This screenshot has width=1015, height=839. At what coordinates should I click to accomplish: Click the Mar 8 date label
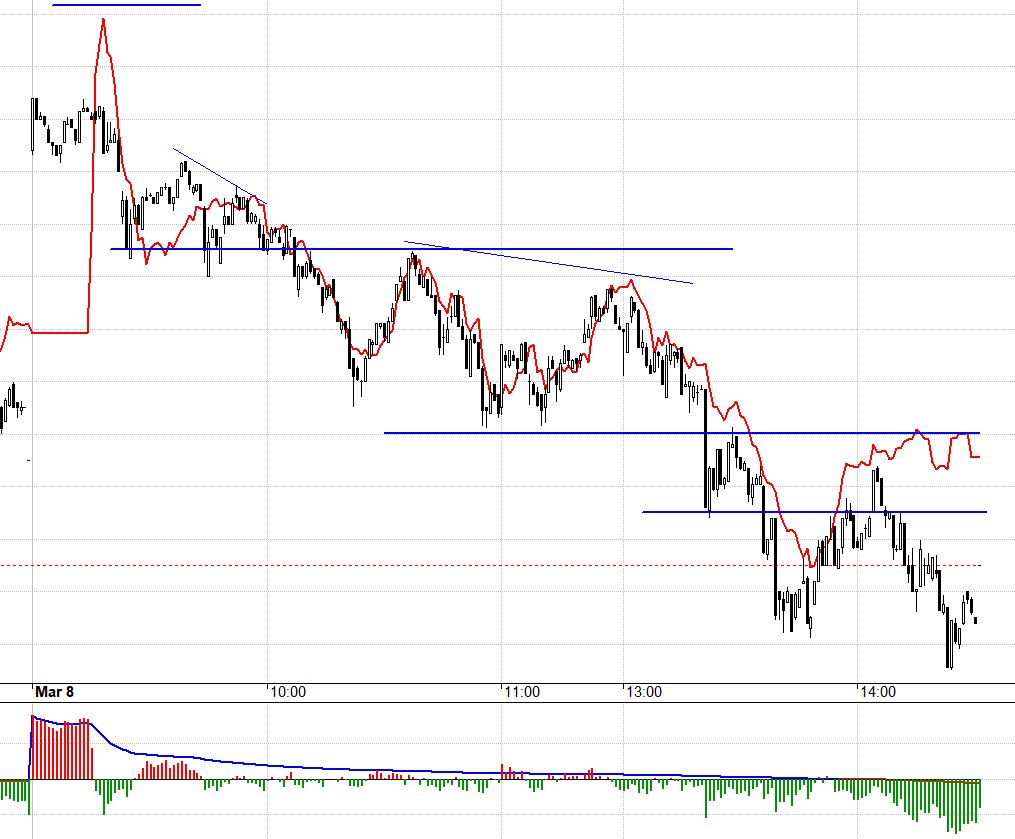[x=56, y=691]
